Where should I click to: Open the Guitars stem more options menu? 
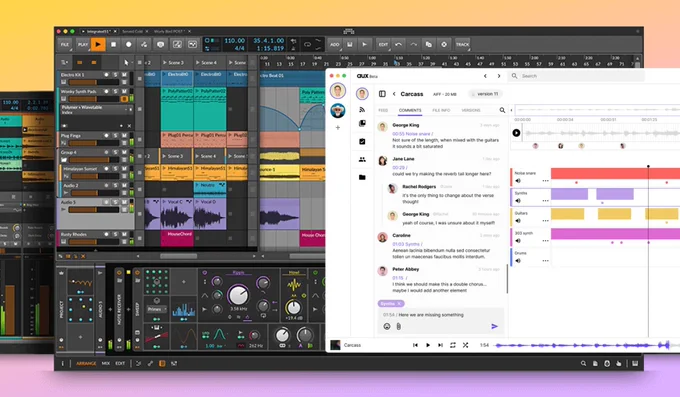click(x=545, y=221)
